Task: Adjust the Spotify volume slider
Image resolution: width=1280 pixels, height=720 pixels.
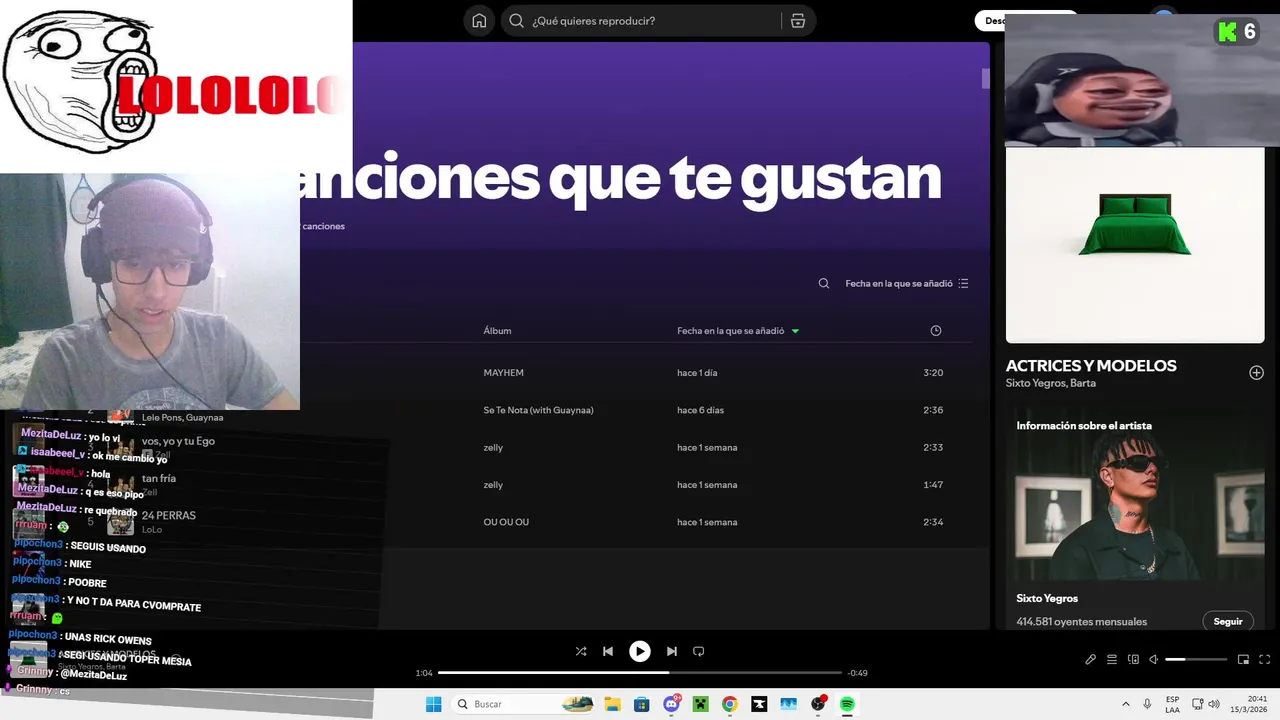Action: click(1196, 659)
